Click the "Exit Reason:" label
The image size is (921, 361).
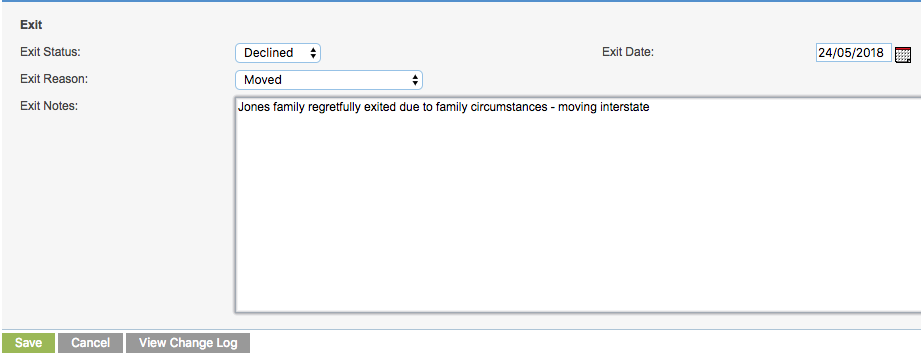point(54,79)
